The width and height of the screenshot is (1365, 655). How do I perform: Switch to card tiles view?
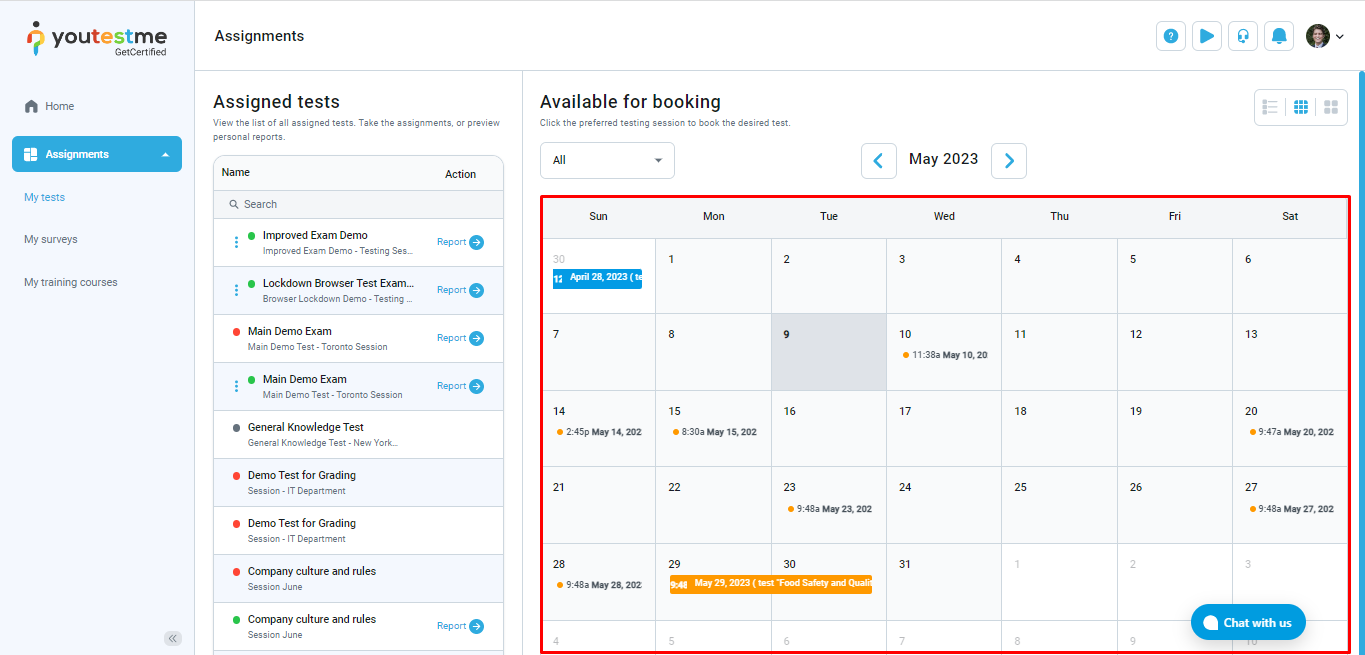1331,107
